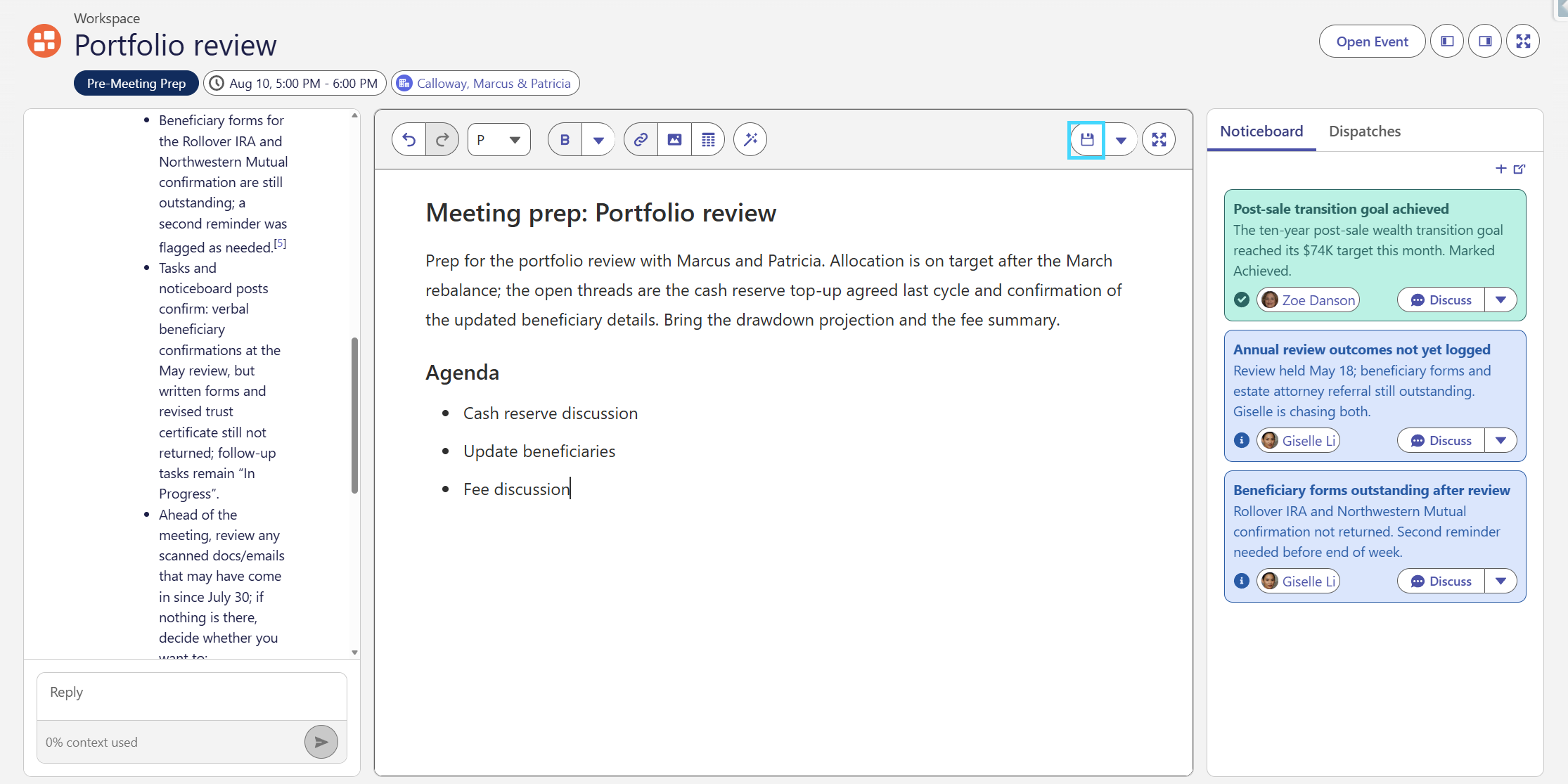Open the AI magic wand tool
The image size is (1568, 784).
pos(750,139)
